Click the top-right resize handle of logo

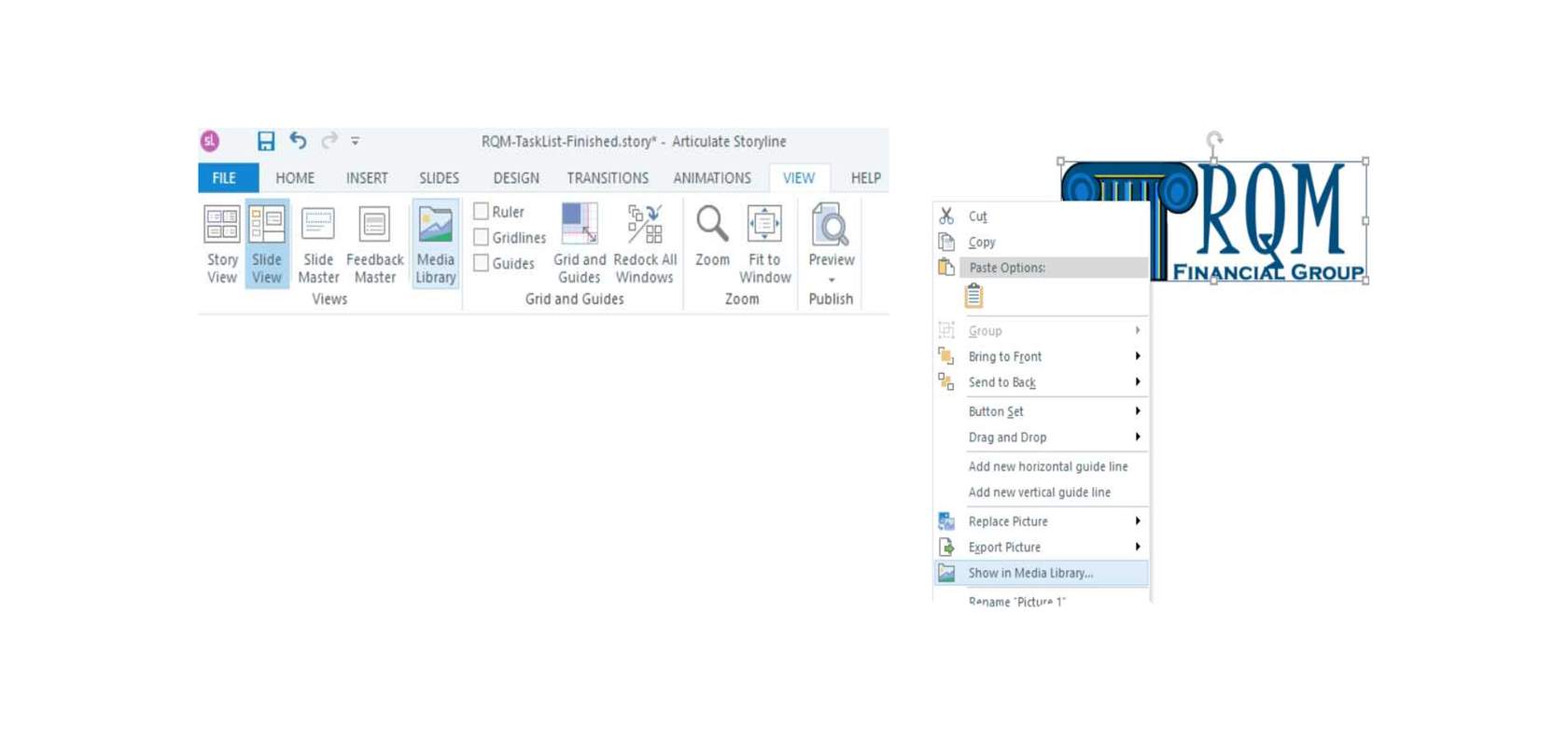(1365, 161)
